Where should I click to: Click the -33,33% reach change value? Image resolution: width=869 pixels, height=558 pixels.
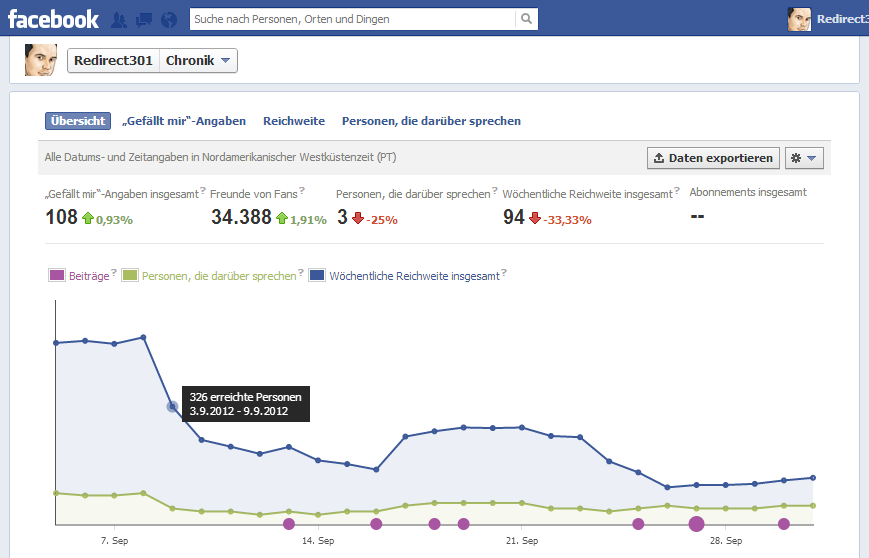[x=567, y=220]
